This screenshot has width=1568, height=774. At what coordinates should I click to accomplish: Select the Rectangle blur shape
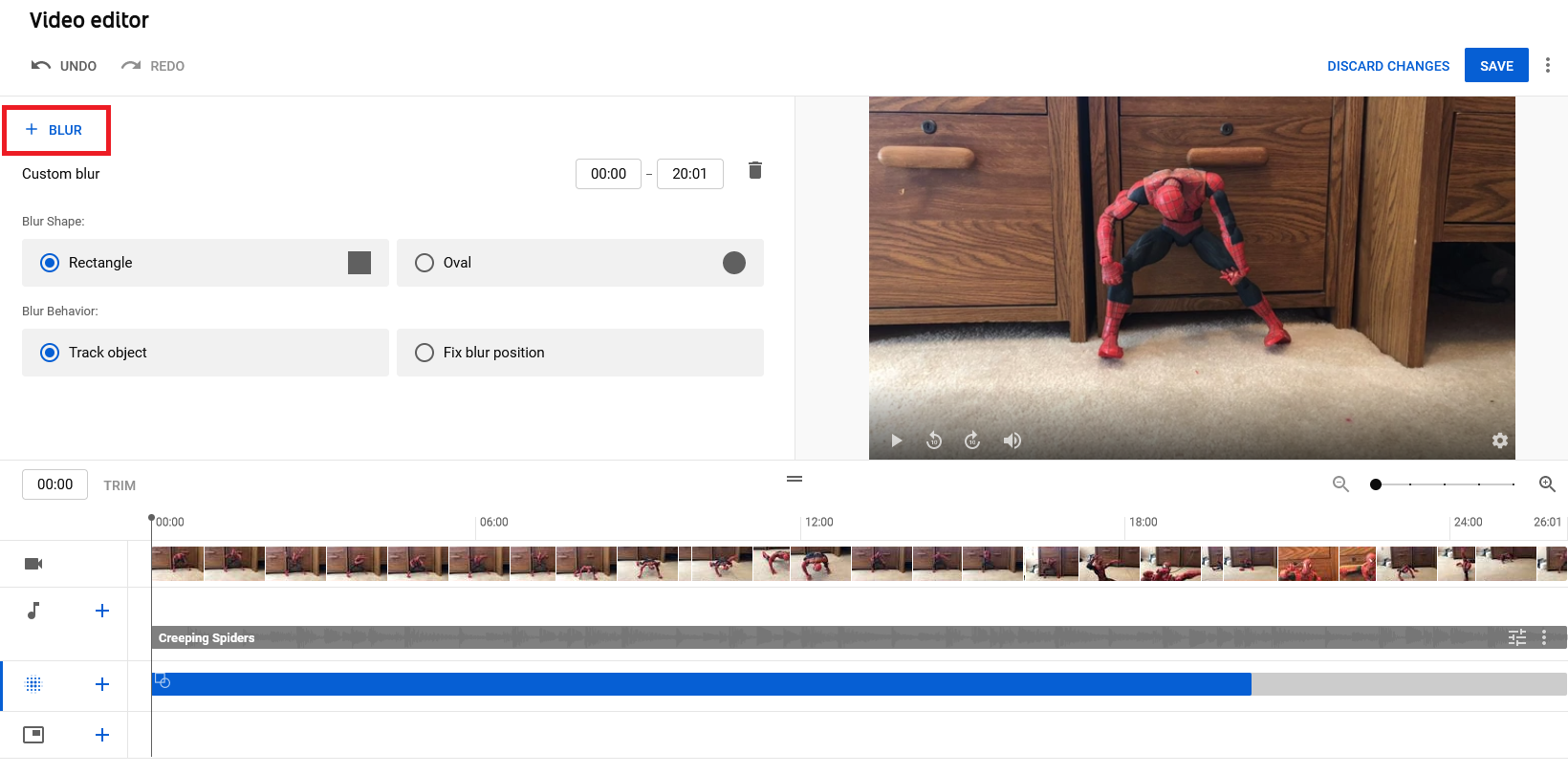pyautogui.click(x=205, y=263)
